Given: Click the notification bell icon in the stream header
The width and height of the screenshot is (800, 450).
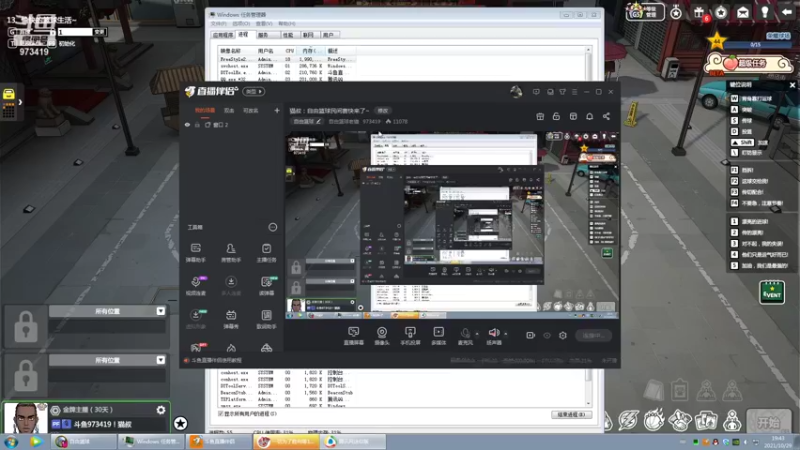Looking at the screenshot, I should pyautogui.click(x=589, y=116).
